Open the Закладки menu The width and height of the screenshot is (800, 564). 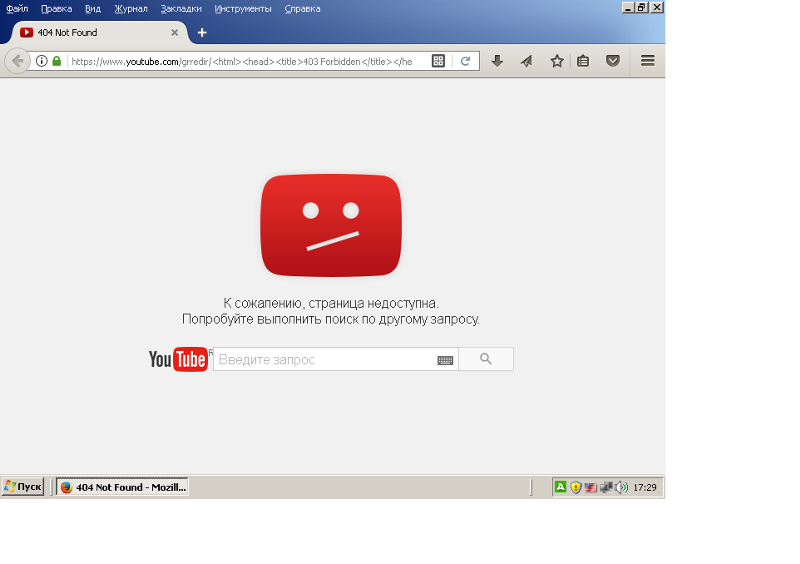(181, 9)
